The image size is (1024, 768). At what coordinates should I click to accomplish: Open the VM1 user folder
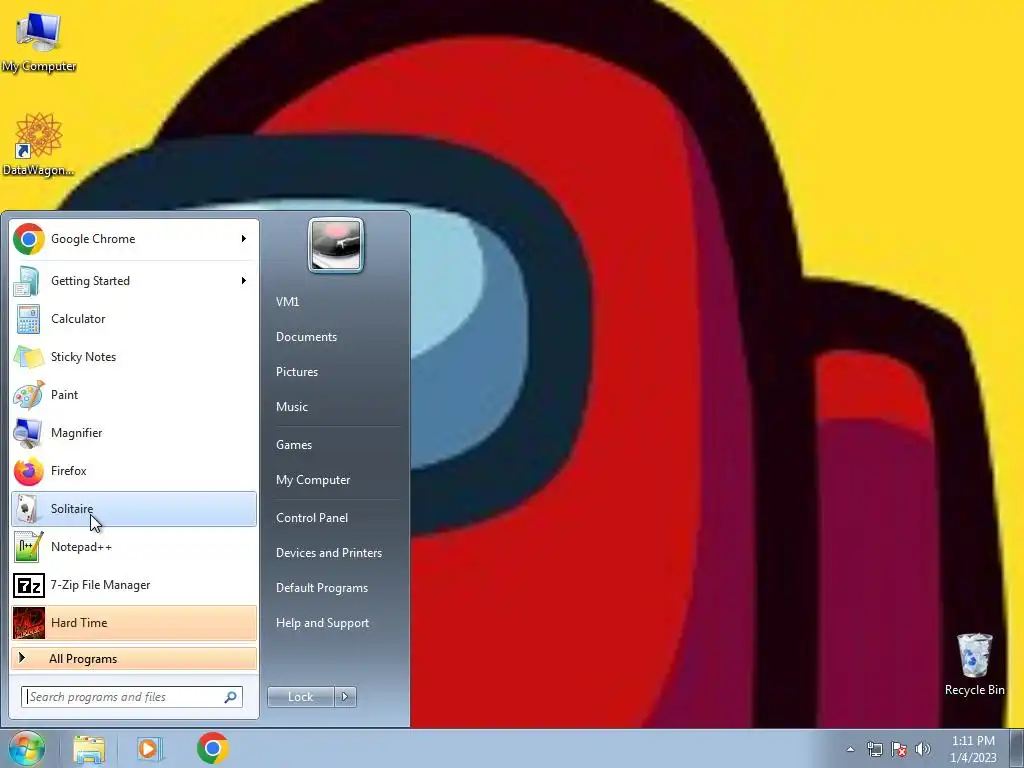point(287,302)
